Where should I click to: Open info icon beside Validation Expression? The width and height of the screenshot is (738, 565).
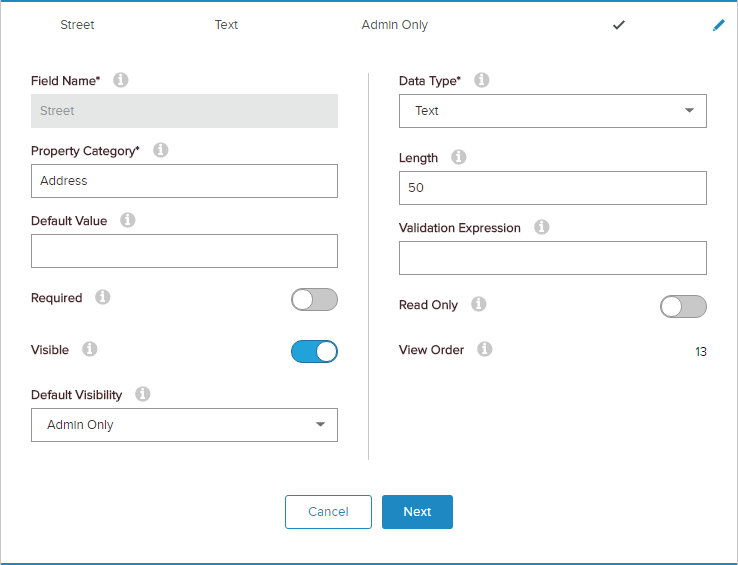(541, 227)
